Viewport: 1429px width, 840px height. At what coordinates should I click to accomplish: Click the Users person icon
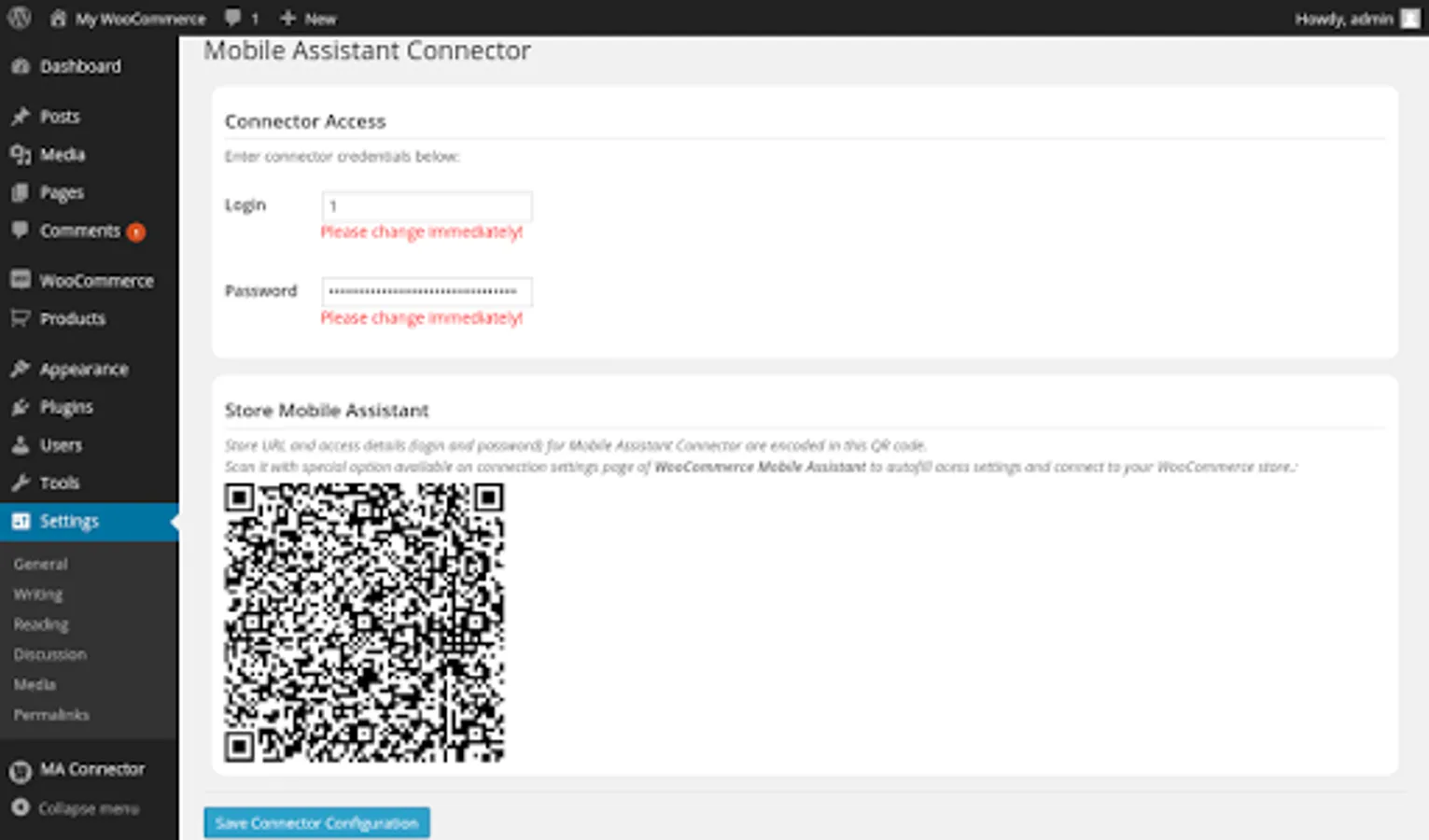21,445
